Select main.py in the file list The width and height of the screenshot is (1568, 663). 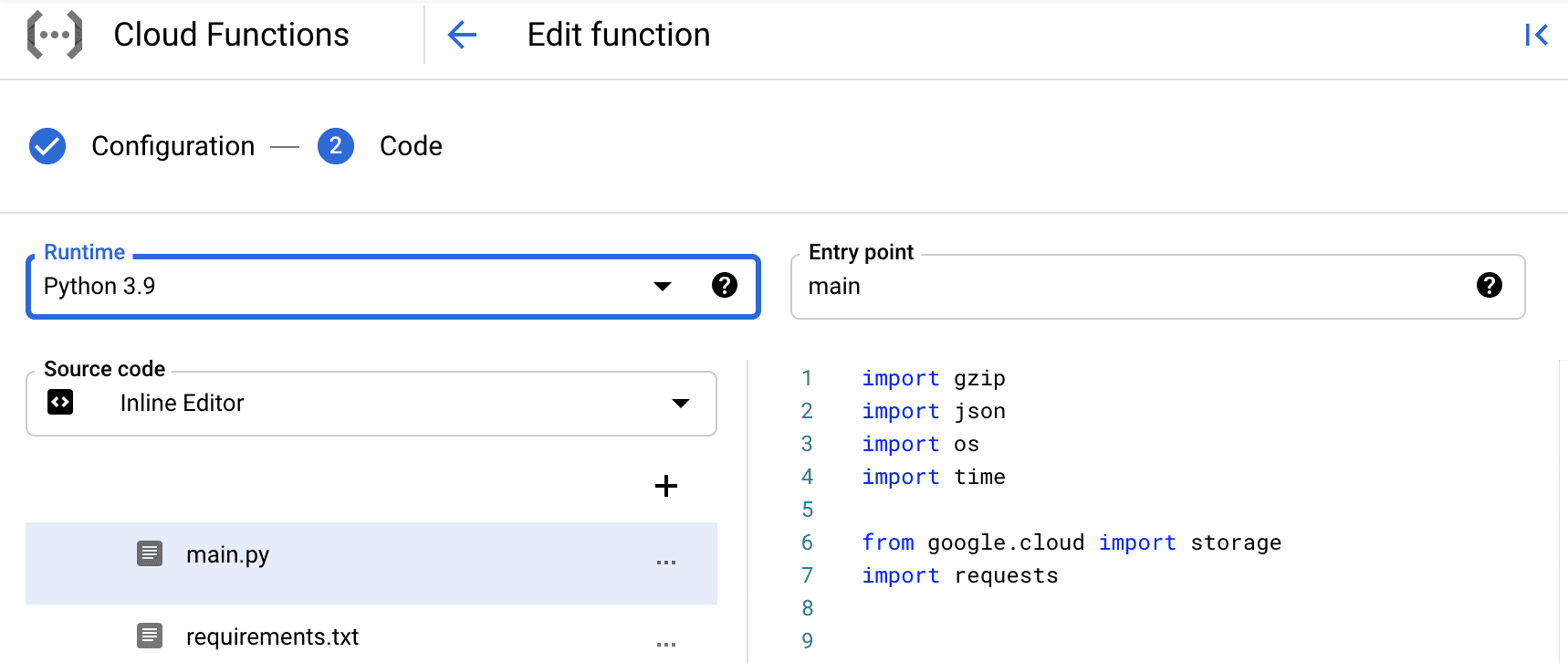(228, 555)
